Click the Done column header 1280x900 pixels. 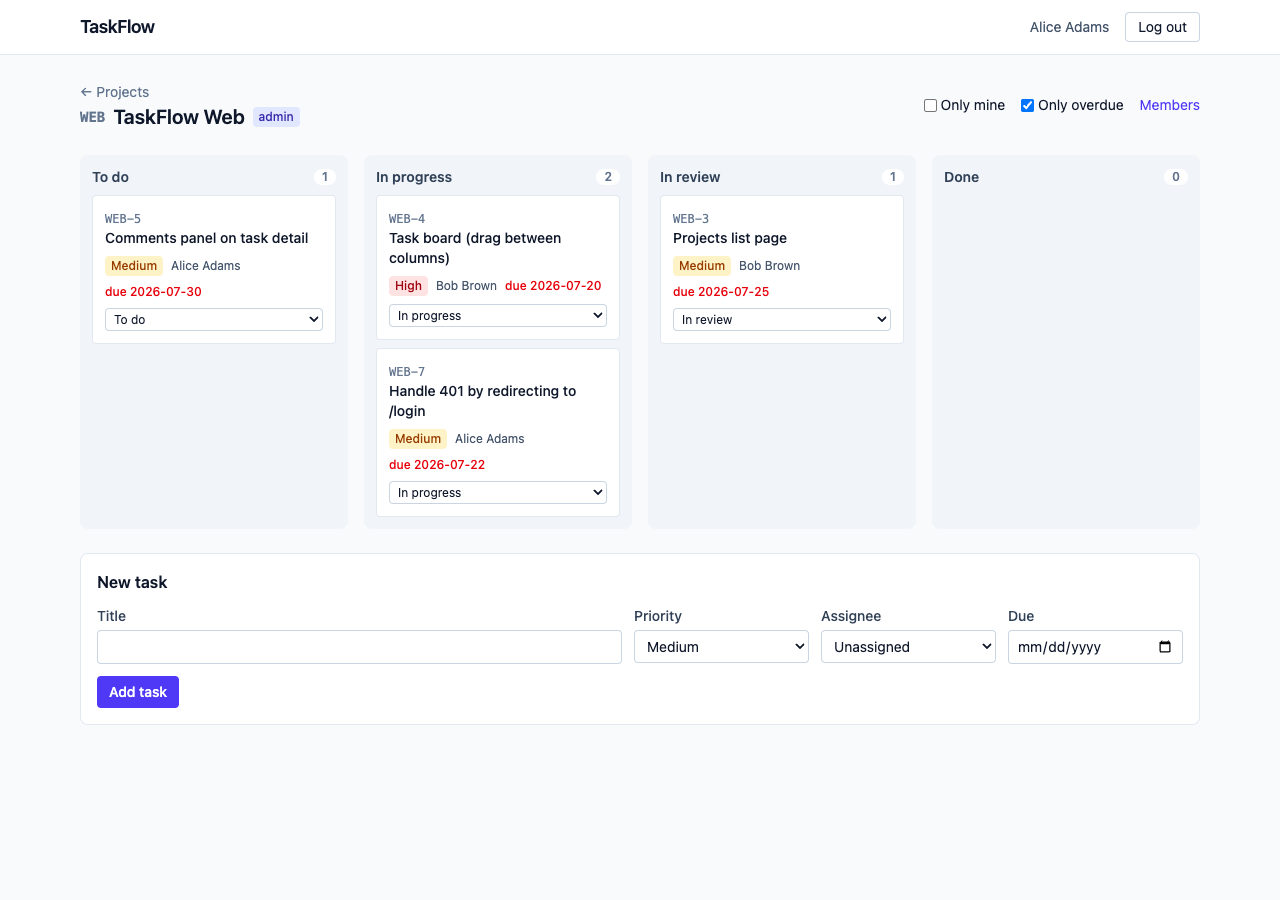point(961,177)
